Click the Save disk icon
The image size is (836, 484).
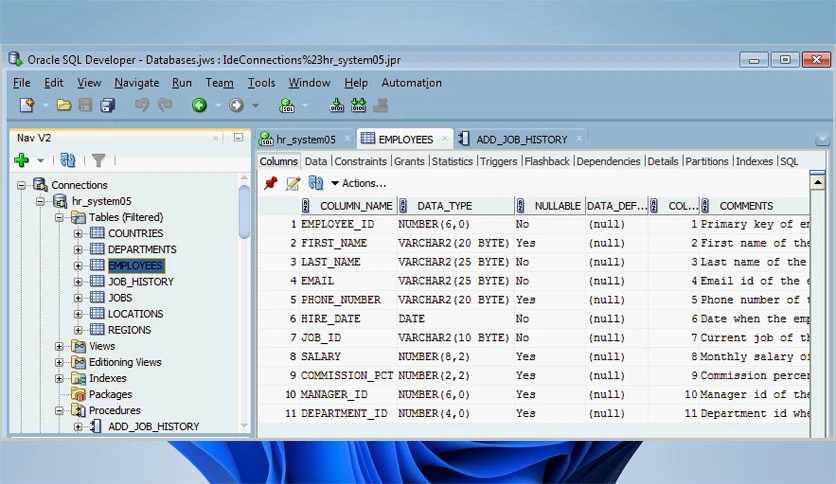(x=85, y=105)
